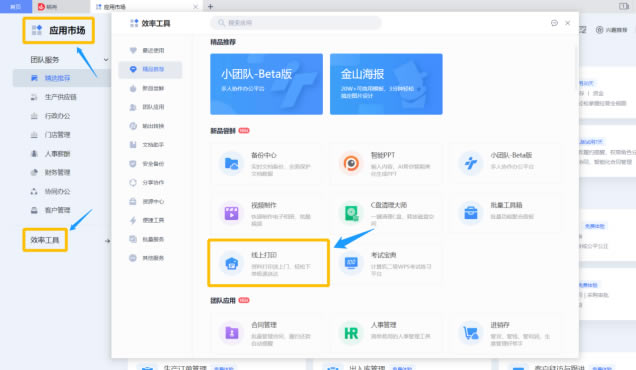Open the 备份中心 backup center app
Image resolution: width=636 pixels, height=370 pixels.
point(266,163)
